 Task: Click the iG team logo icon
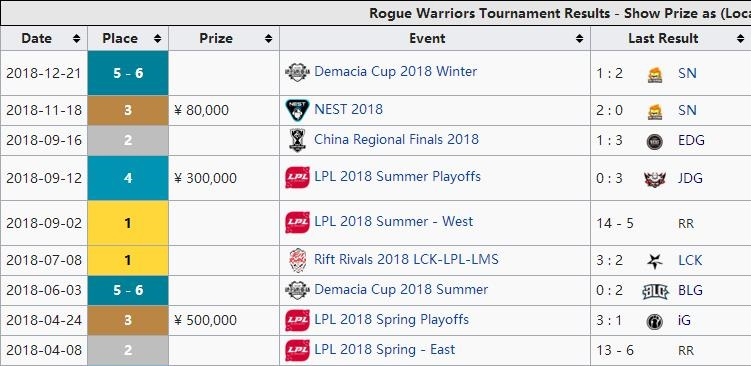[655, 321]
